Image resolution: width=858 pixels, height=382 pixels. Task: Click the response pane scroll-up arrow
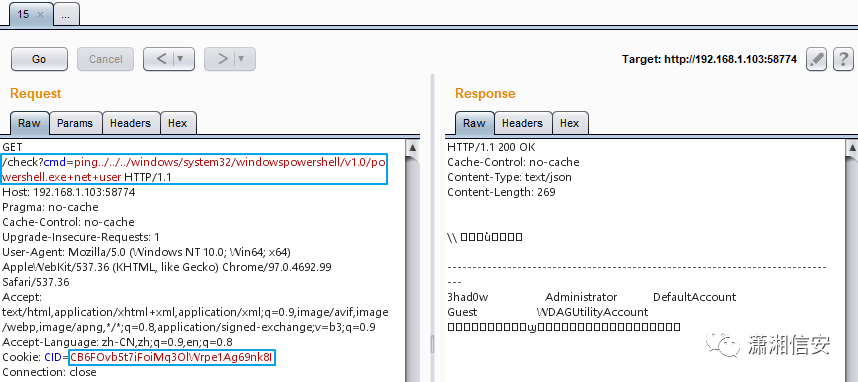(x=851, y=148)
